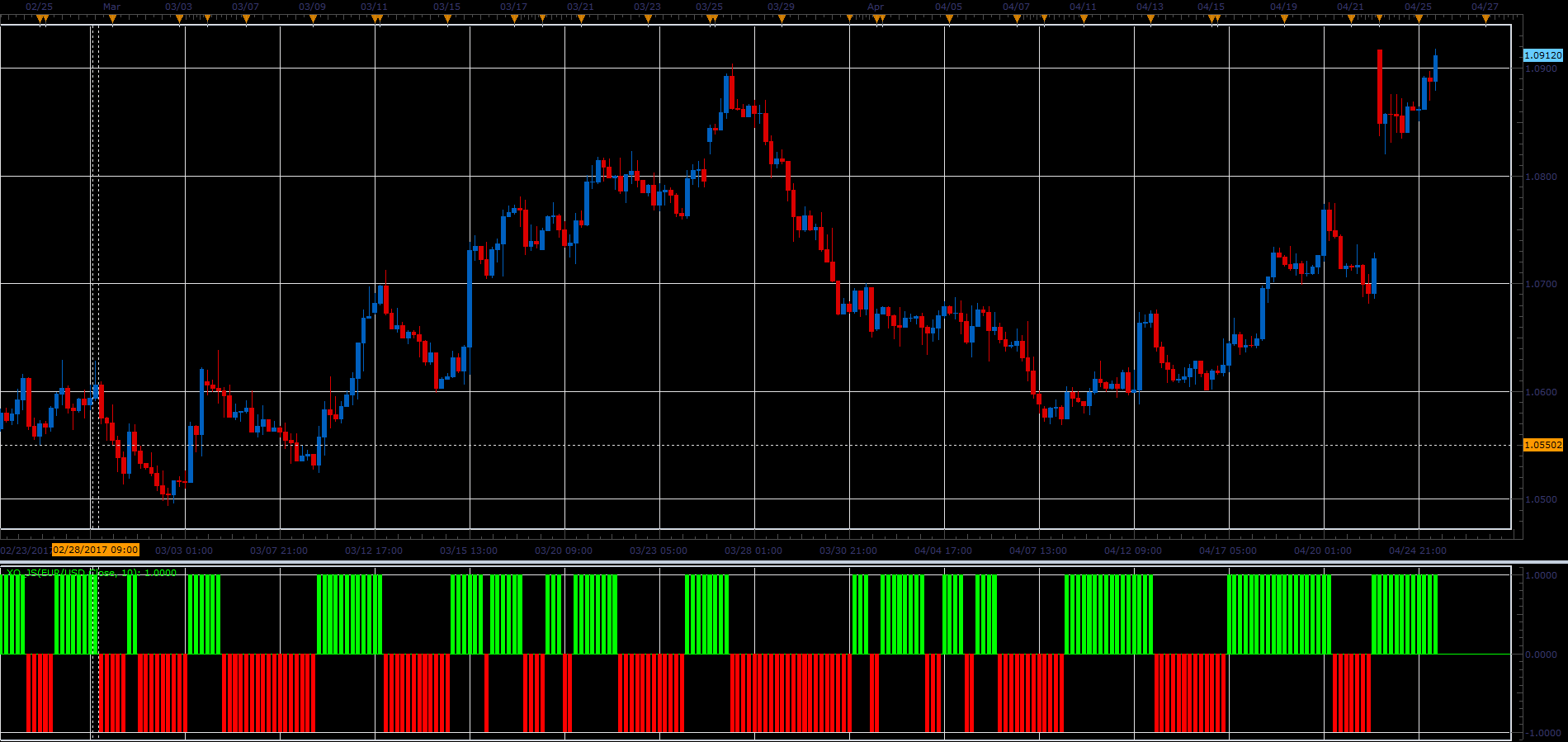Image resolution: width=1568 pixels, height=742 pixels.
Task: Click the 1.0900 price axis label
Action: [x=1541, y=69]
